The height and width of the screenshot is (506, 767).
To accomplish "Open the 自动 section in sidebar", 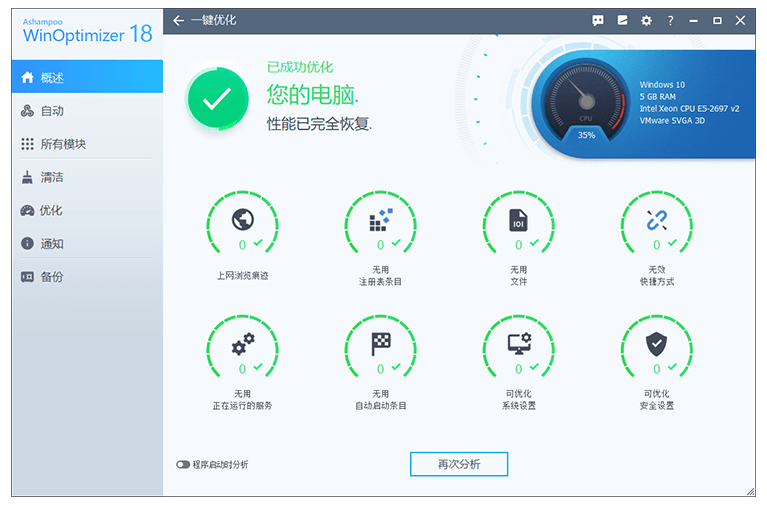I will point(87,111).
